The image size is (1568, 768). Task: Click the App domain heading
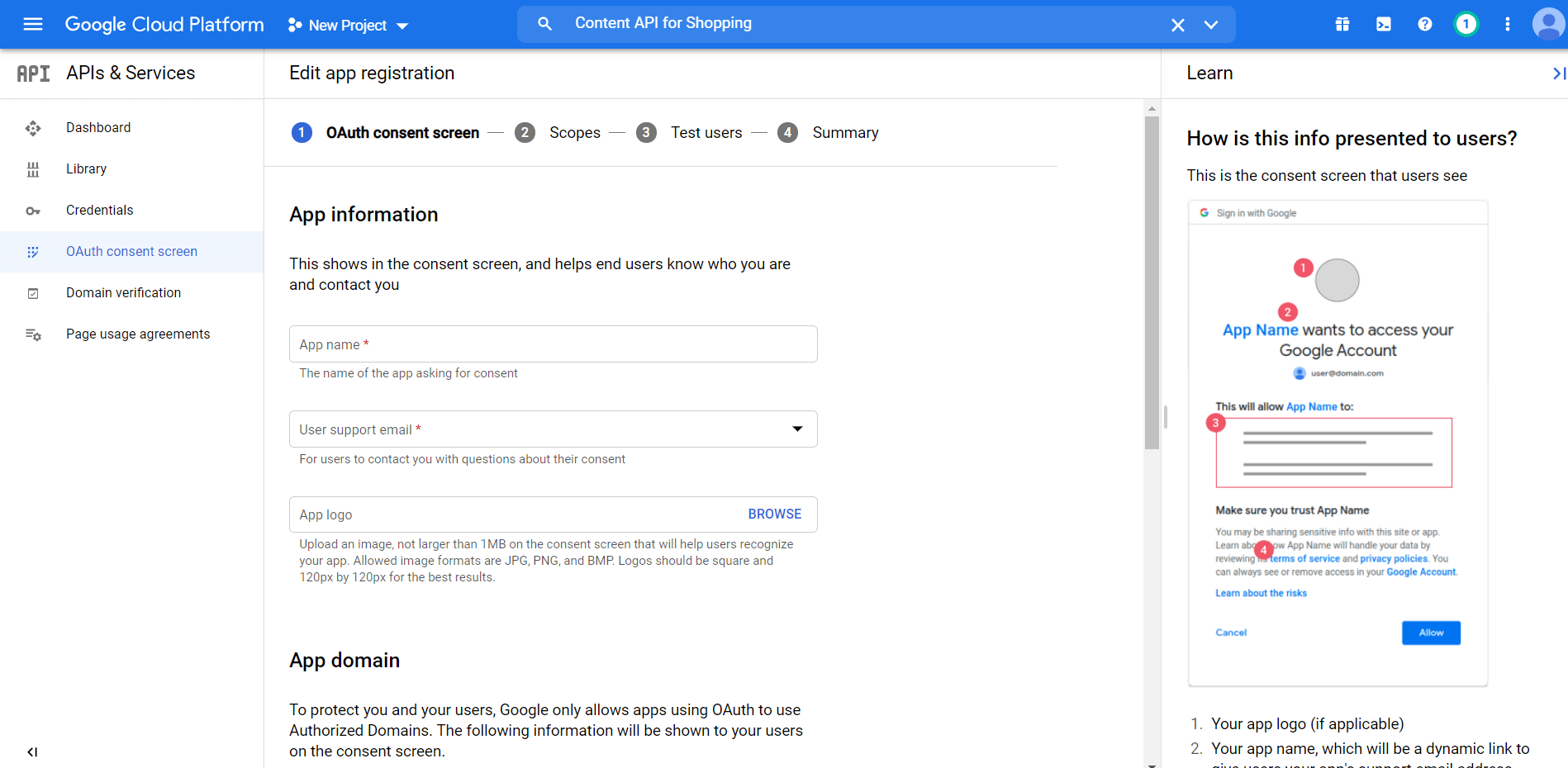click(344, 661)
